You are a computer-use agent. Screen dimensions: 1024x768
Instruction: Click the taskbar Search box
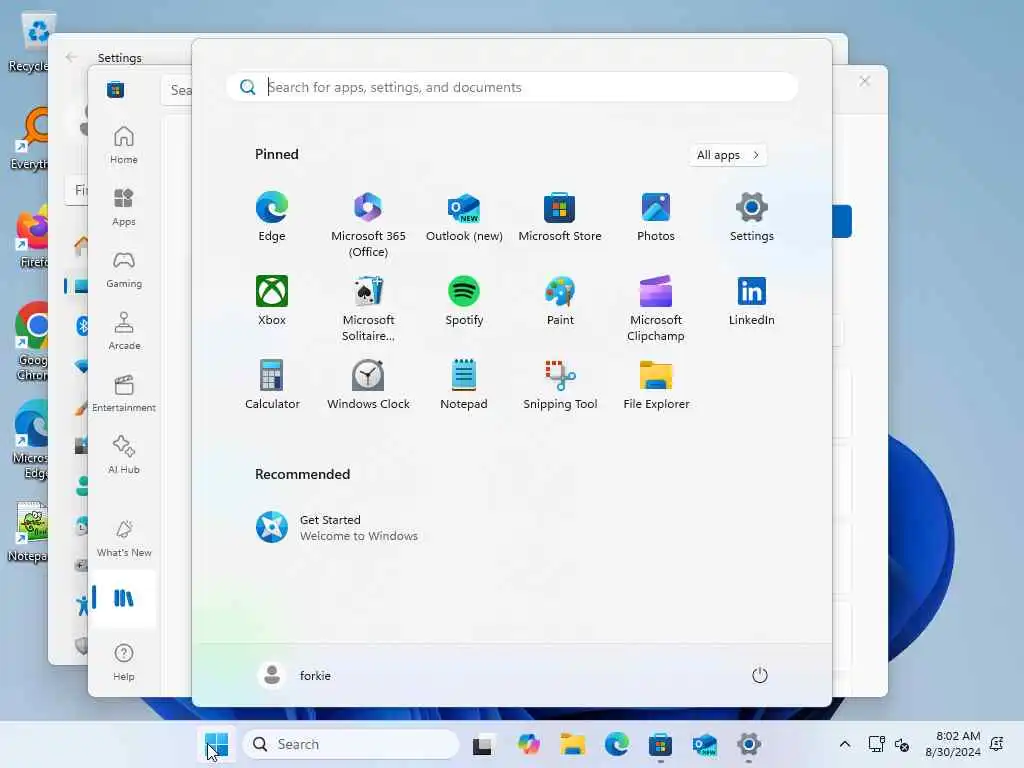[351, 744]
